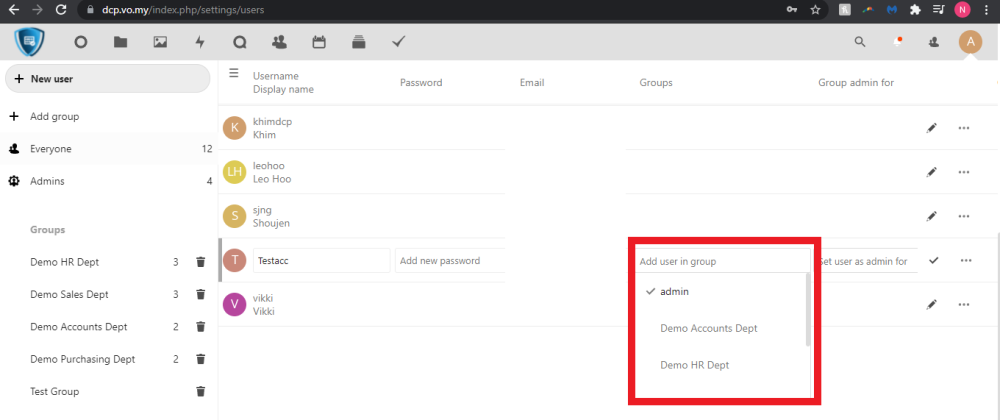The image size is (1000, 420).
Task: Delete Demo Sales Dept group trash icon
Action: (x=200, y=294)
